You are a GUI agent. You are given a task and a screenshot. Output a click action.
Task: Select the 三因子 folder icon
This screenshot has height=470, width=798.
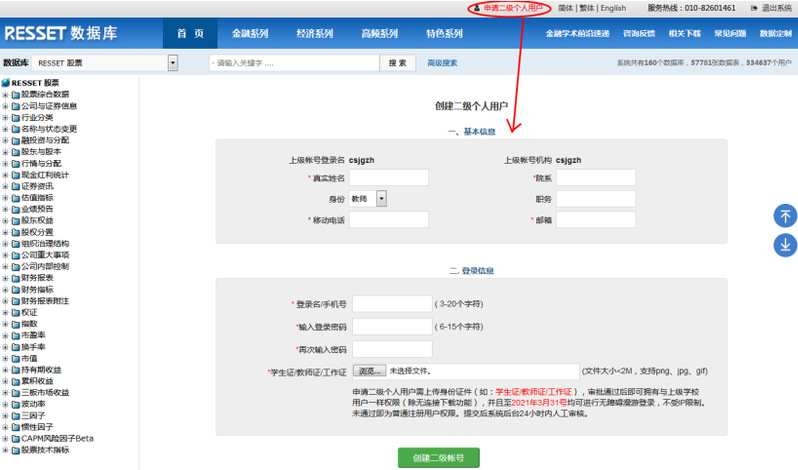click(x=16, y=416)
